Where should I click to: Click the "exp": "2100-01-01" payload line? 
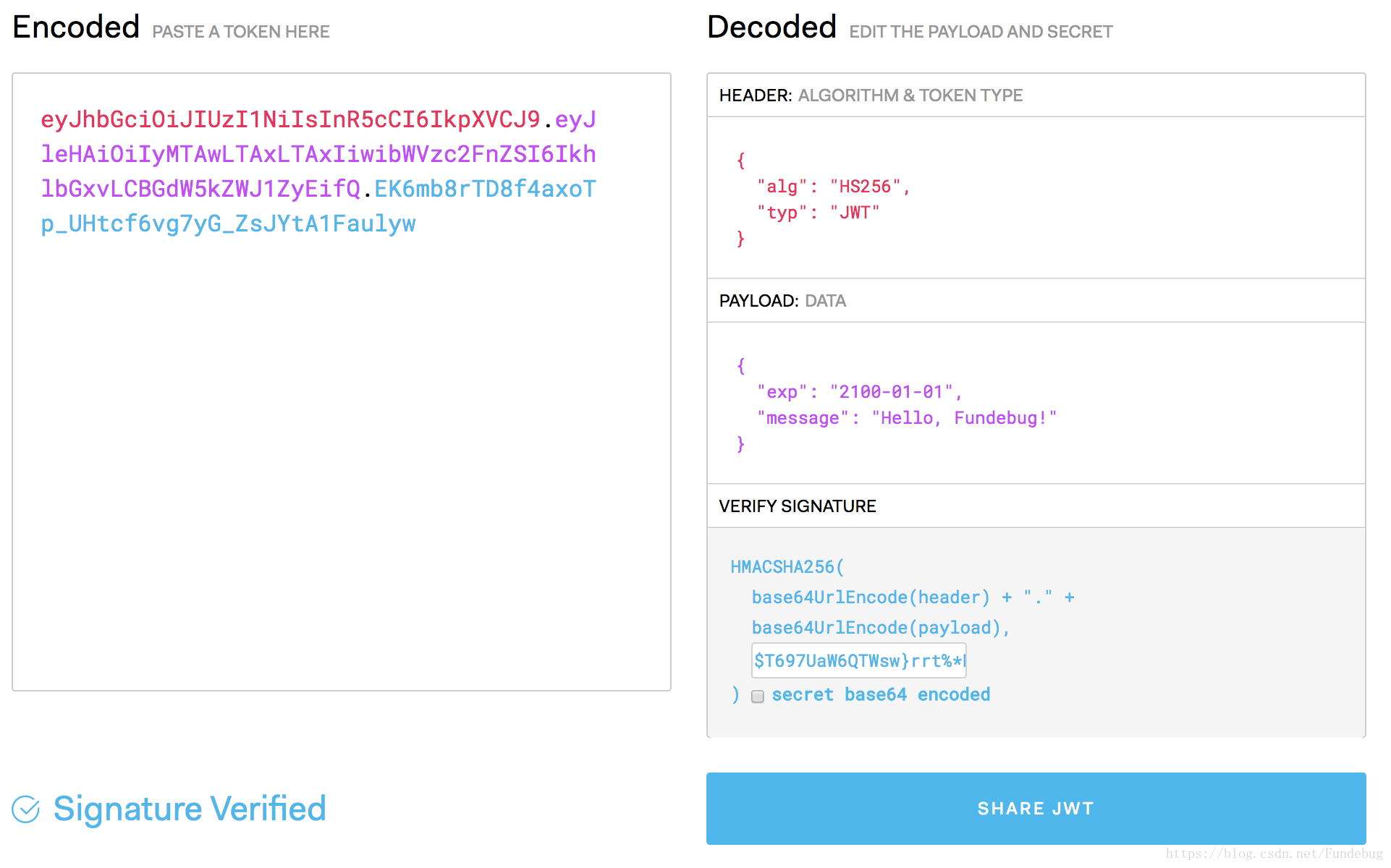(x=859, y=392)
